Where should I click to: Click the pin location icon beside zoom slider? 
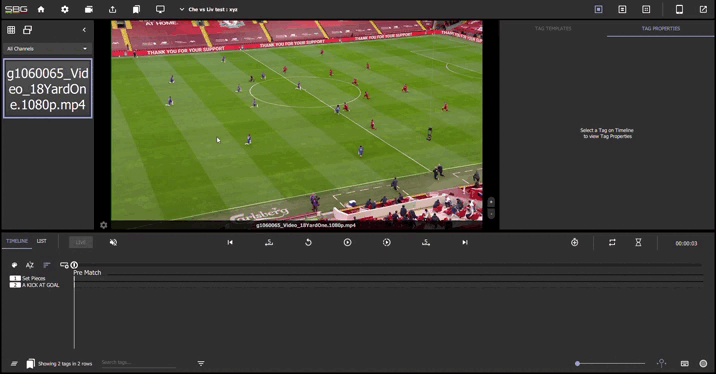661,363
